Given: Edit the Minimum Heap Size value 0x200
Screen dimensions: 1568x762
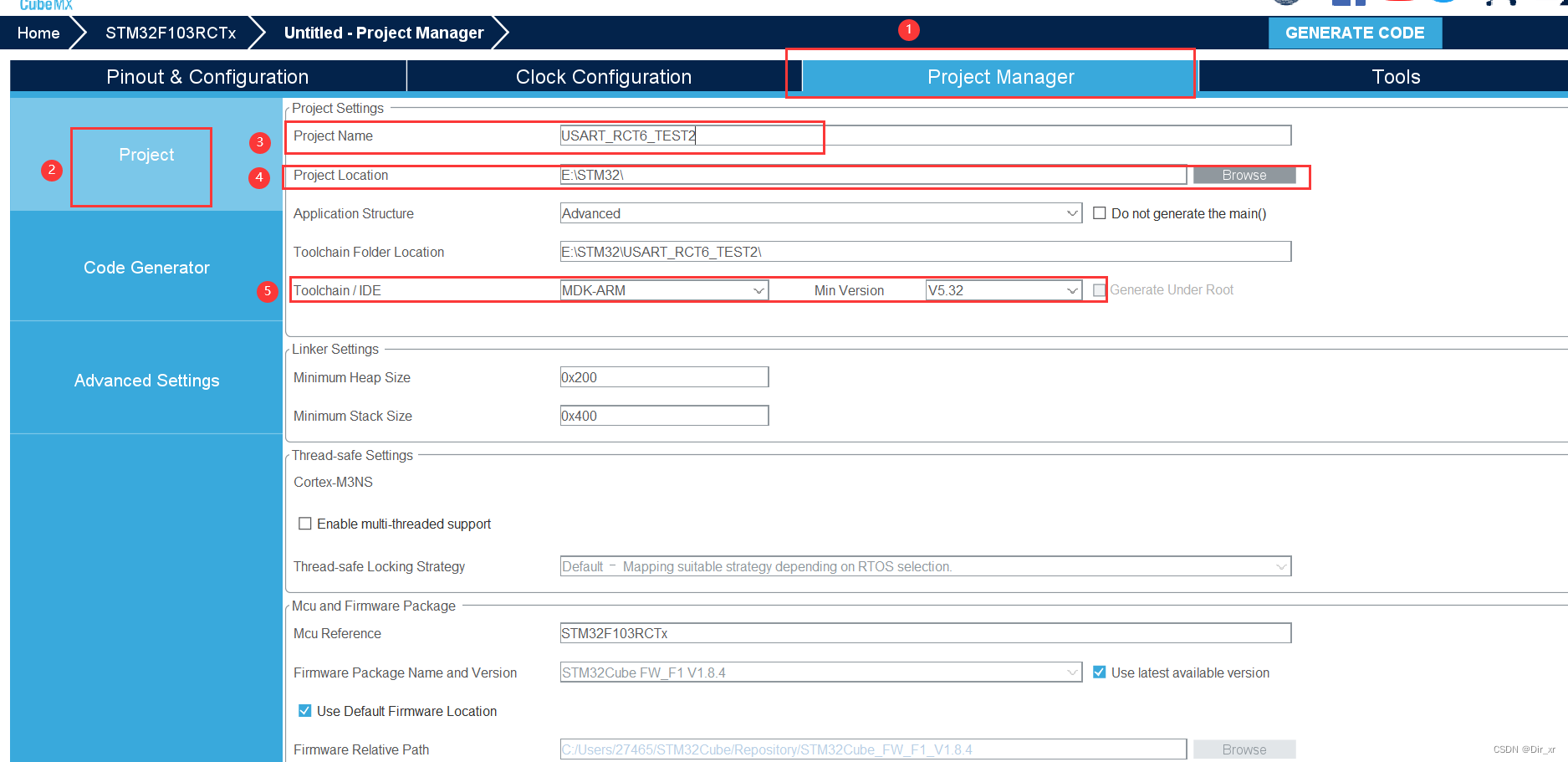Looking at the screenshot, I should [x=664, y=377].
